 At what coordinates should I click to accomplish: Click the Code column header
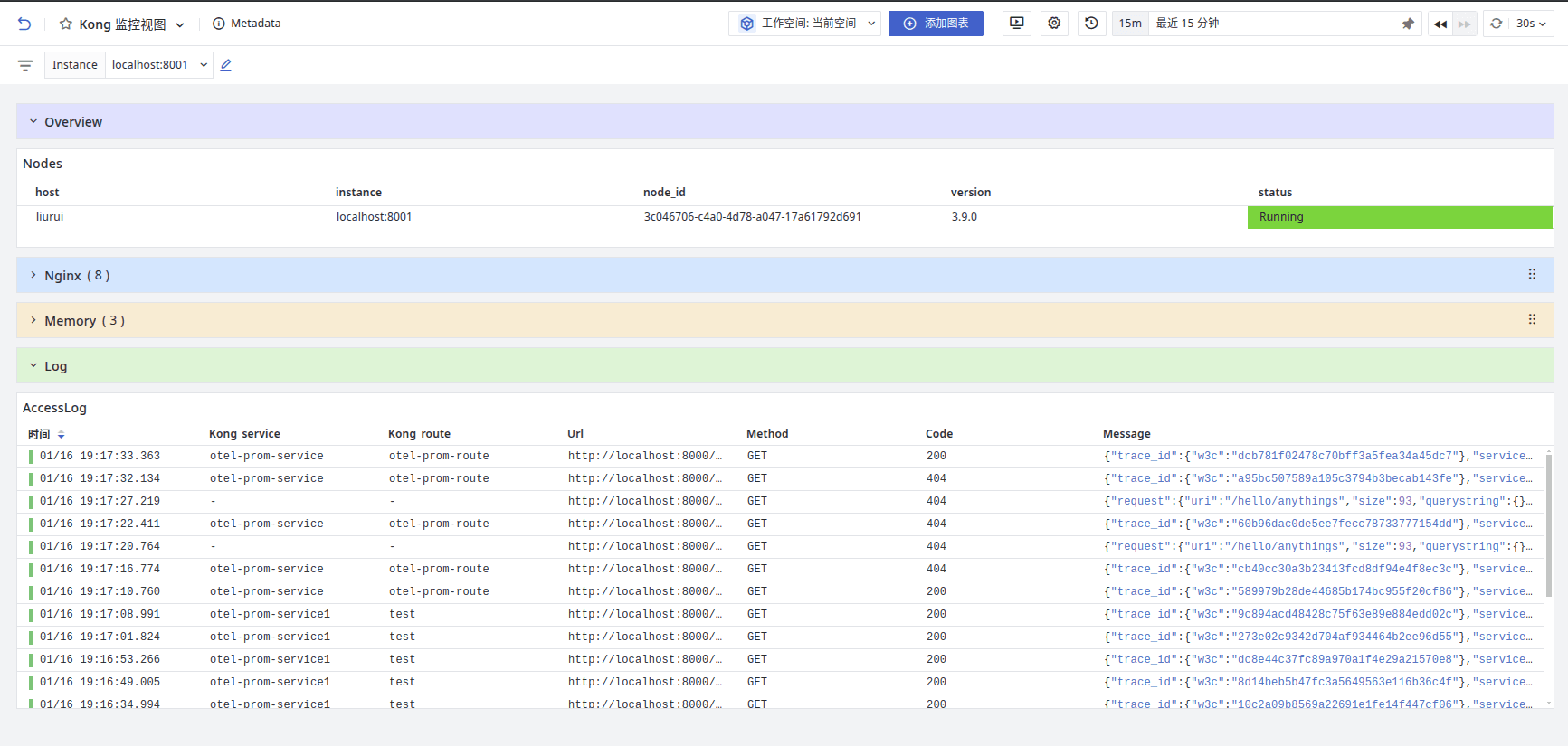[x=939, y=434]
